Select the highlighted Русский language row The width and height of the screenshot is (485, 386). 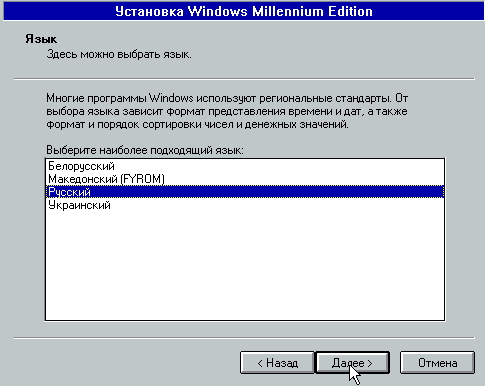pyautogui.click(x=245, y=192)
